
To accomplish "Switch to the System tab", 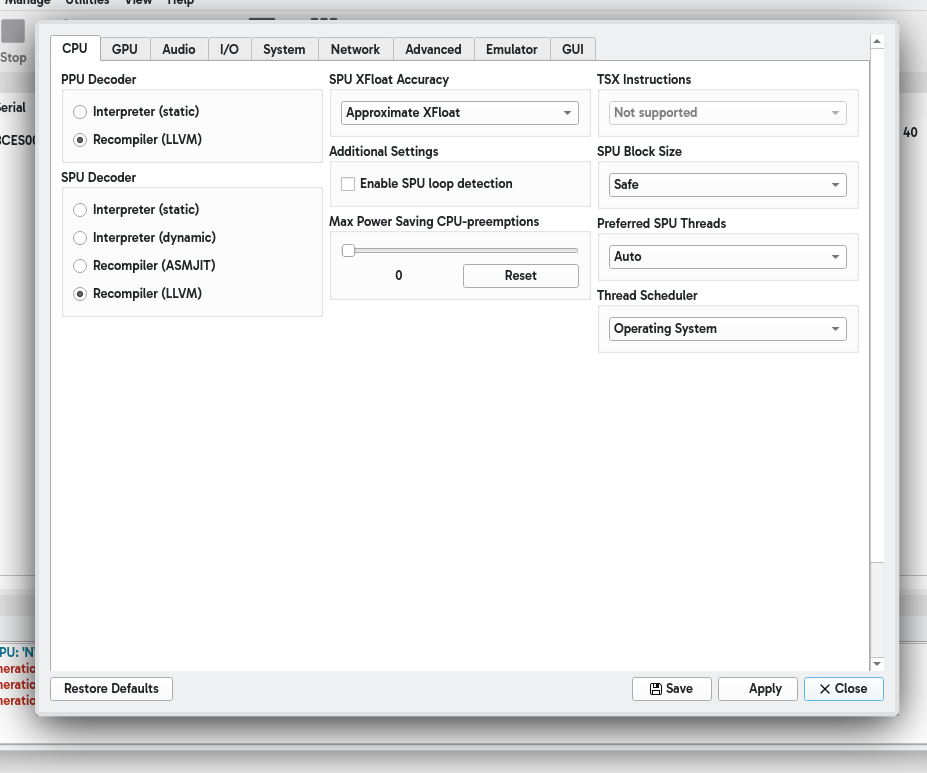I will tap(284, 49).
